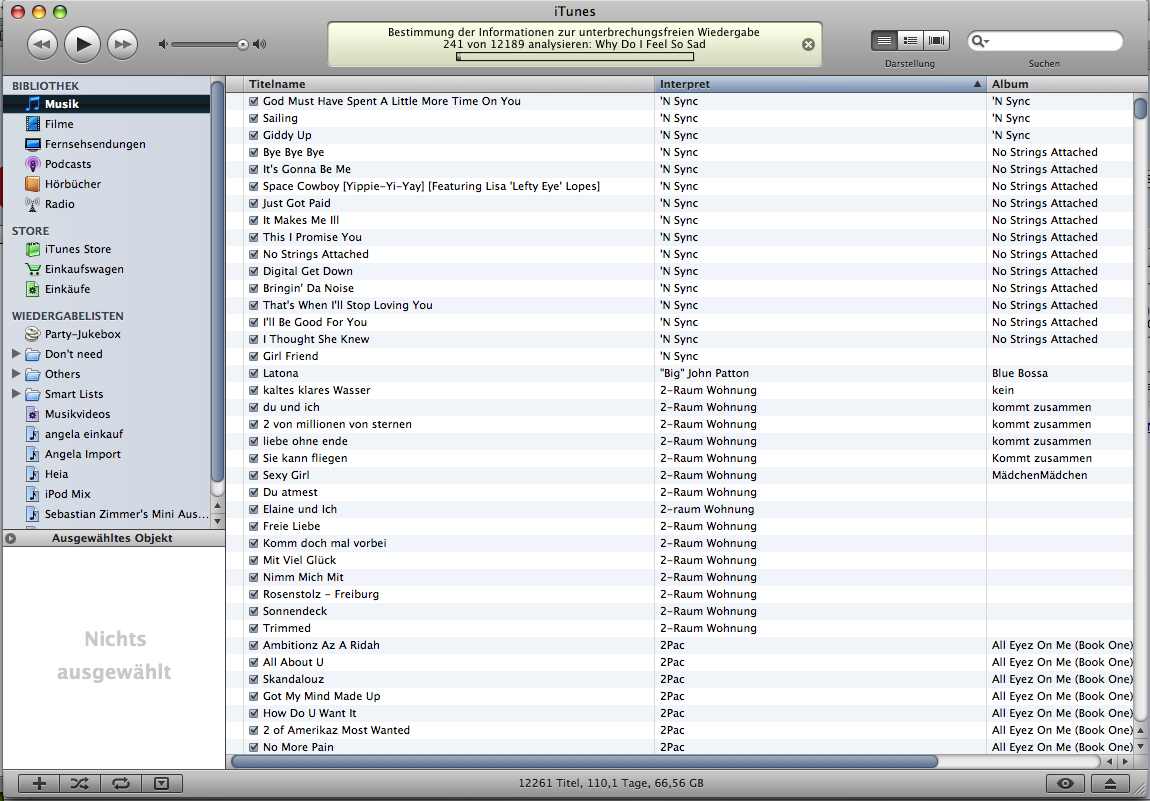Switch to Cover Flow view
Image resolution: width=1150 pixels, height=801 pixels.
937,41
